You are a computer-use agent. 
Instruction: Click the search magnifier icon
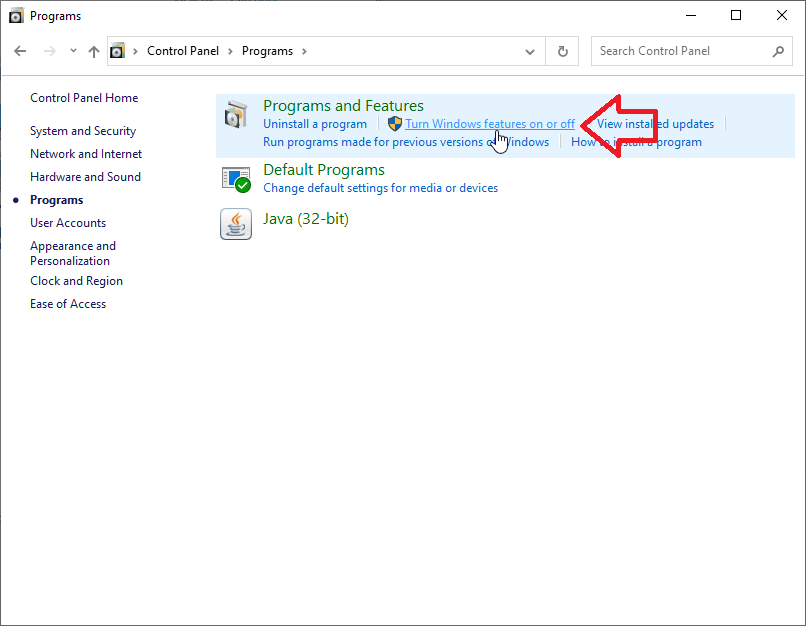click(x=778, y=51)
